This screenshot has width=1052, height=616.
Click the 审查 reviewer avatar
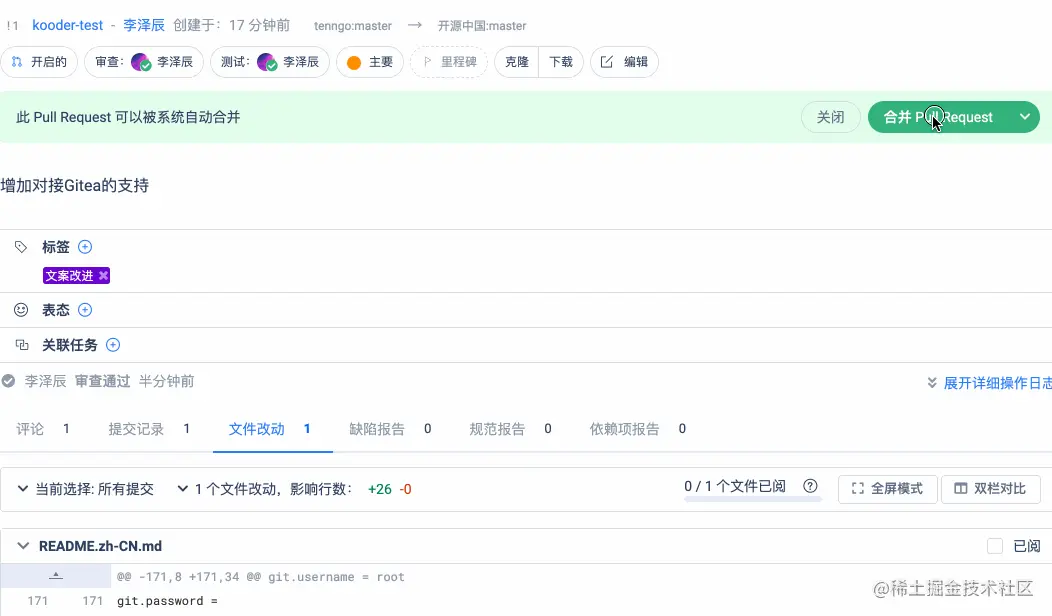pos(141,62)
